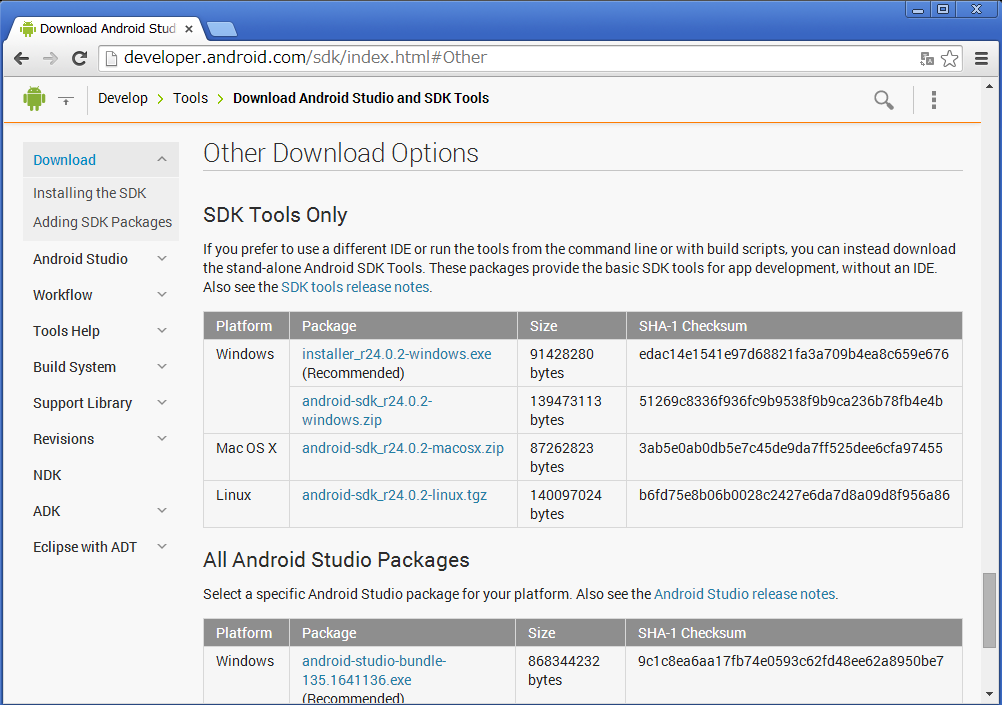Image resolution: width=1002 pixels, height=705 pixels.
Task: Click checksum edac14e1541e97d68821fa3a709b4ea8c659e676
Action: tap(794, 354)
